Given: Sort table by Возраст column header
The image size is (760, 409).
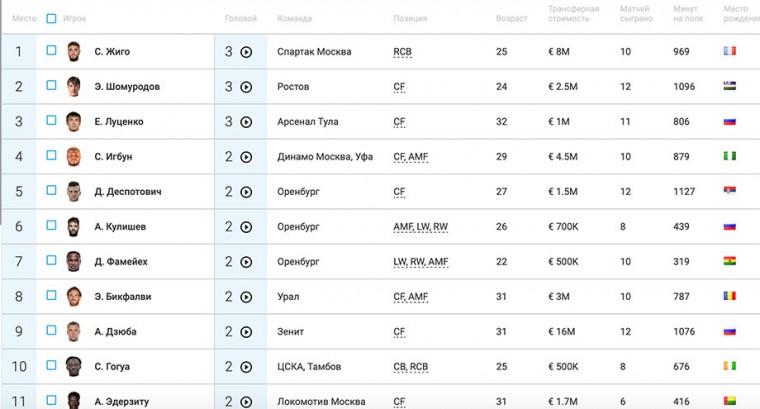Looking at the screenshot, I should coord(511,18).
